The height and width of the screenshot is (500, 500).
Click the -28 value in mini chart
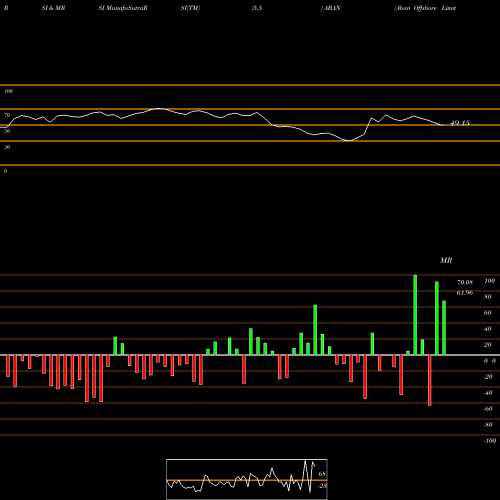322,486
